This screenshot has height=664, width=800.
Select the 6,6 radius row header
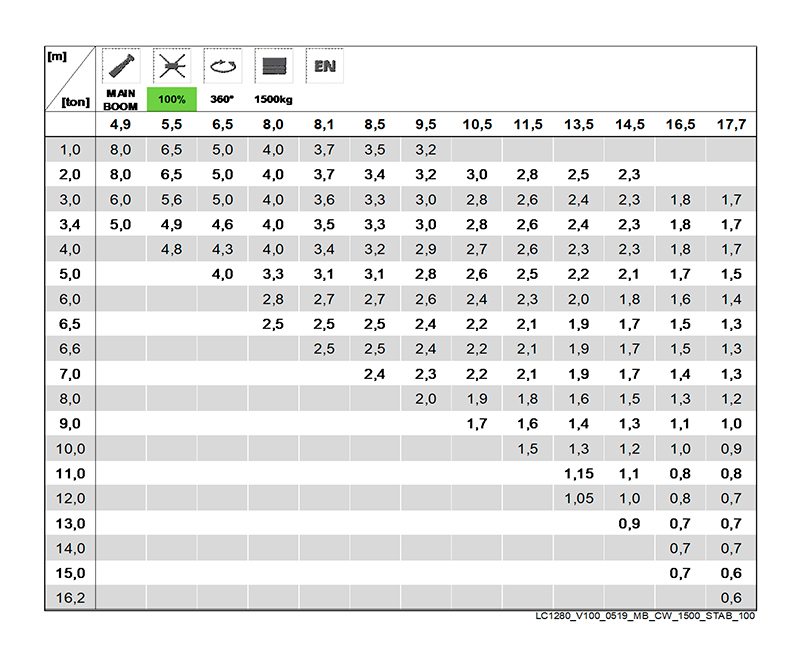pos(69,348)
